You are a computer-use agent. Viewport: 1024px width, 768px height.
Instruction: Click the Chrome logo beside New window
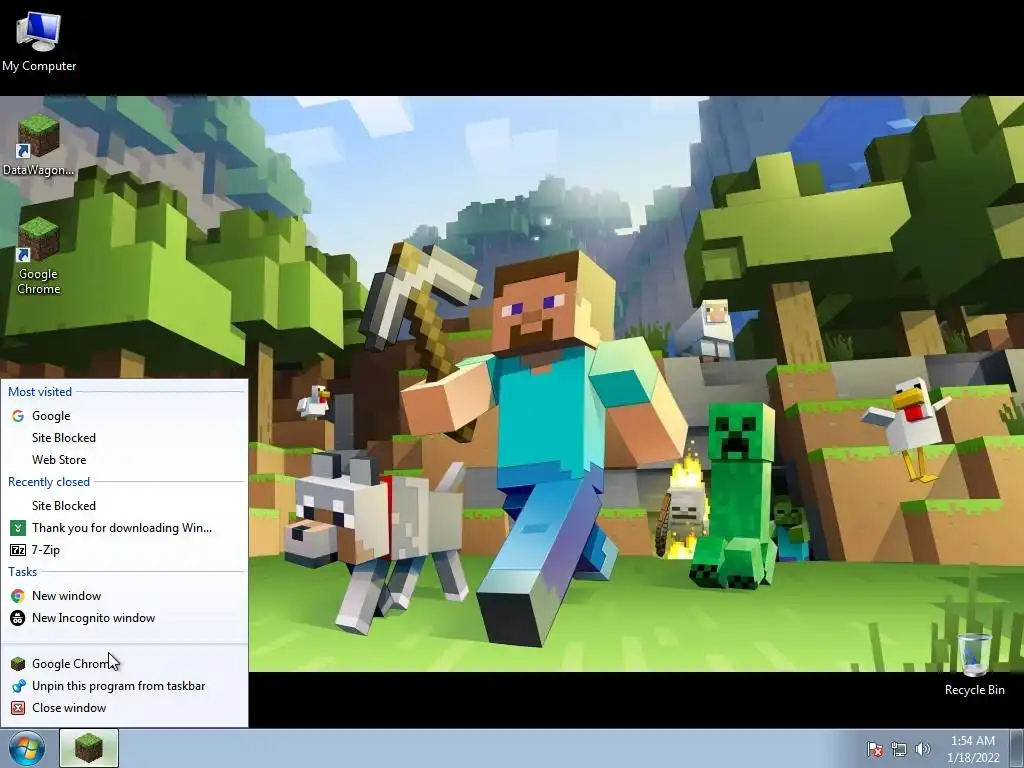(18, 596)
